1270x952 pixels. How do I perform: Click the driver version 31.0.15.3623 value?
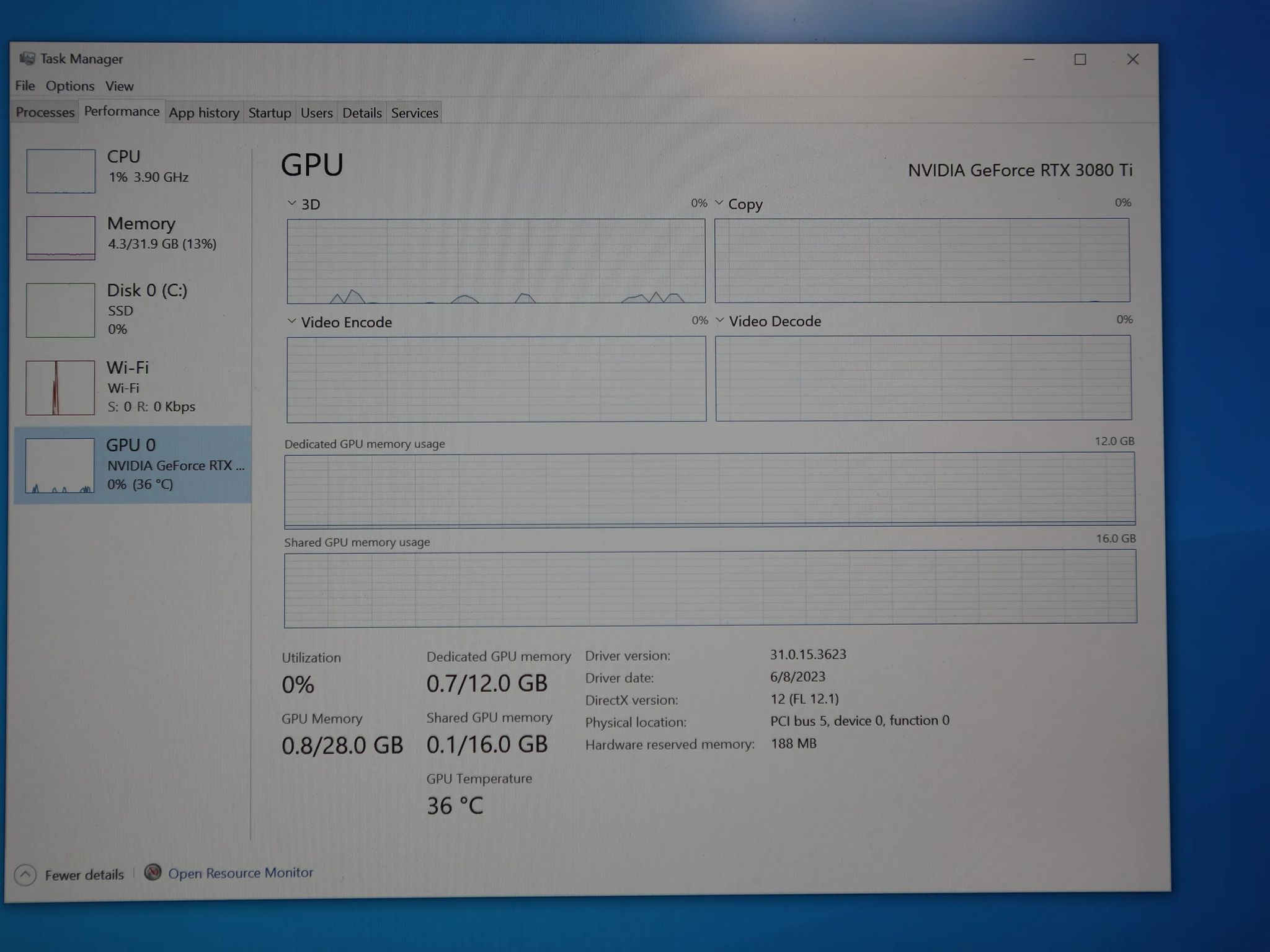tap(808, 654)
